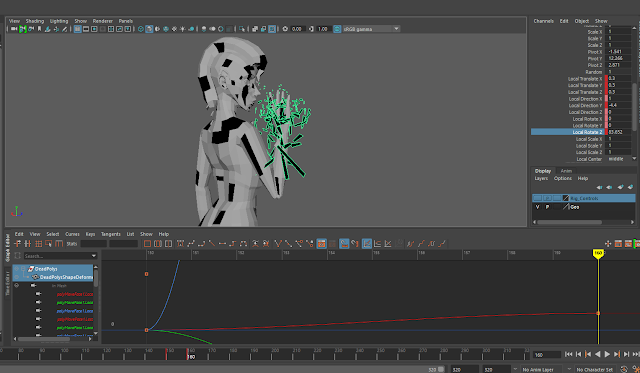Screen dimensions: 640x373
Task: Click Break Tangents icon in Graph Editor
Action: (x=278, y=244)
